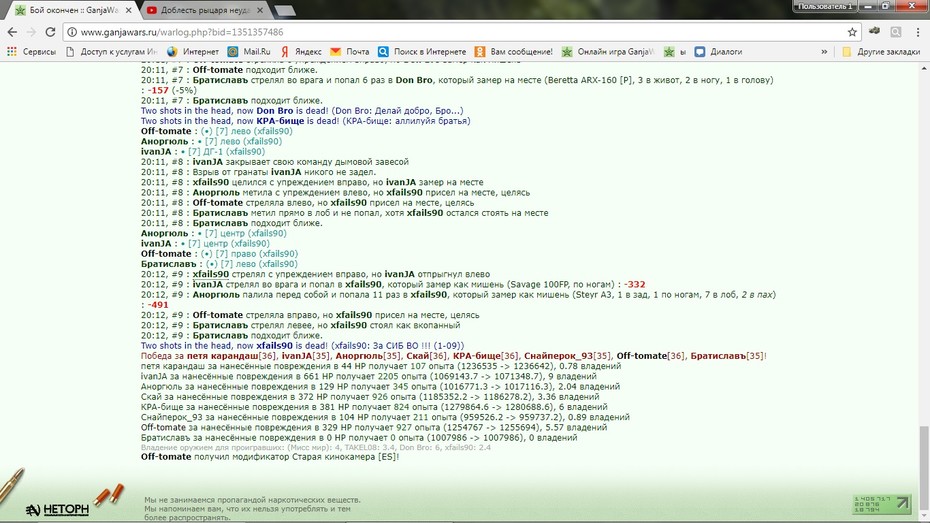930x523 pixels.
Task: Close the Доблесть рыцаря YouTube tab
Action: (x=260, y=10)
